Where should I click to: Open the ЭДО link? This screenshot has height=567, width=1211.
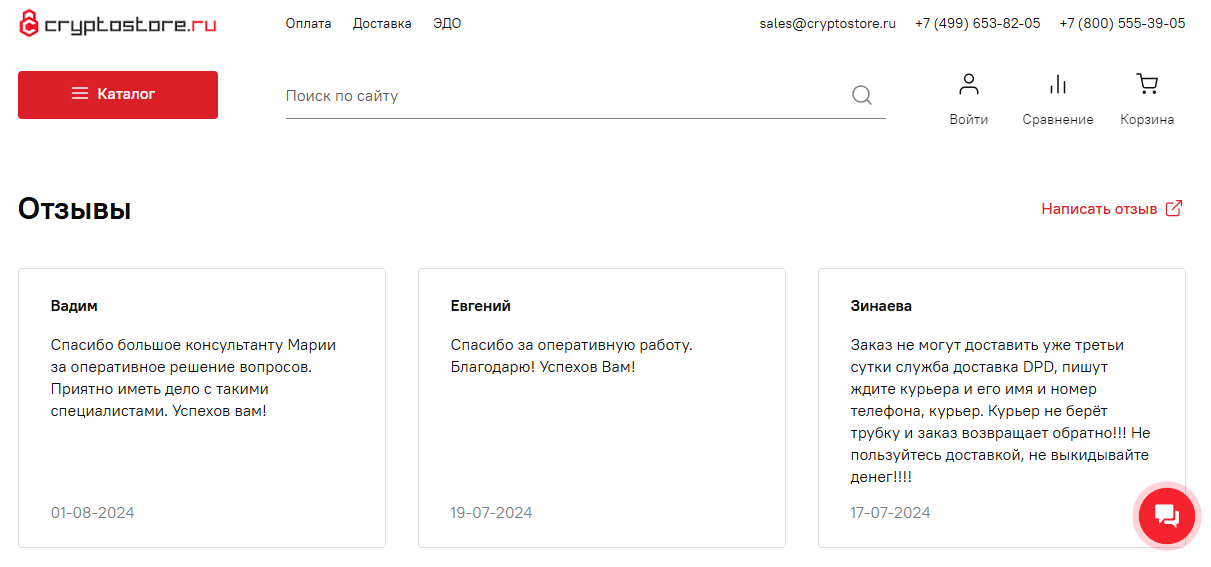(447, 23)
